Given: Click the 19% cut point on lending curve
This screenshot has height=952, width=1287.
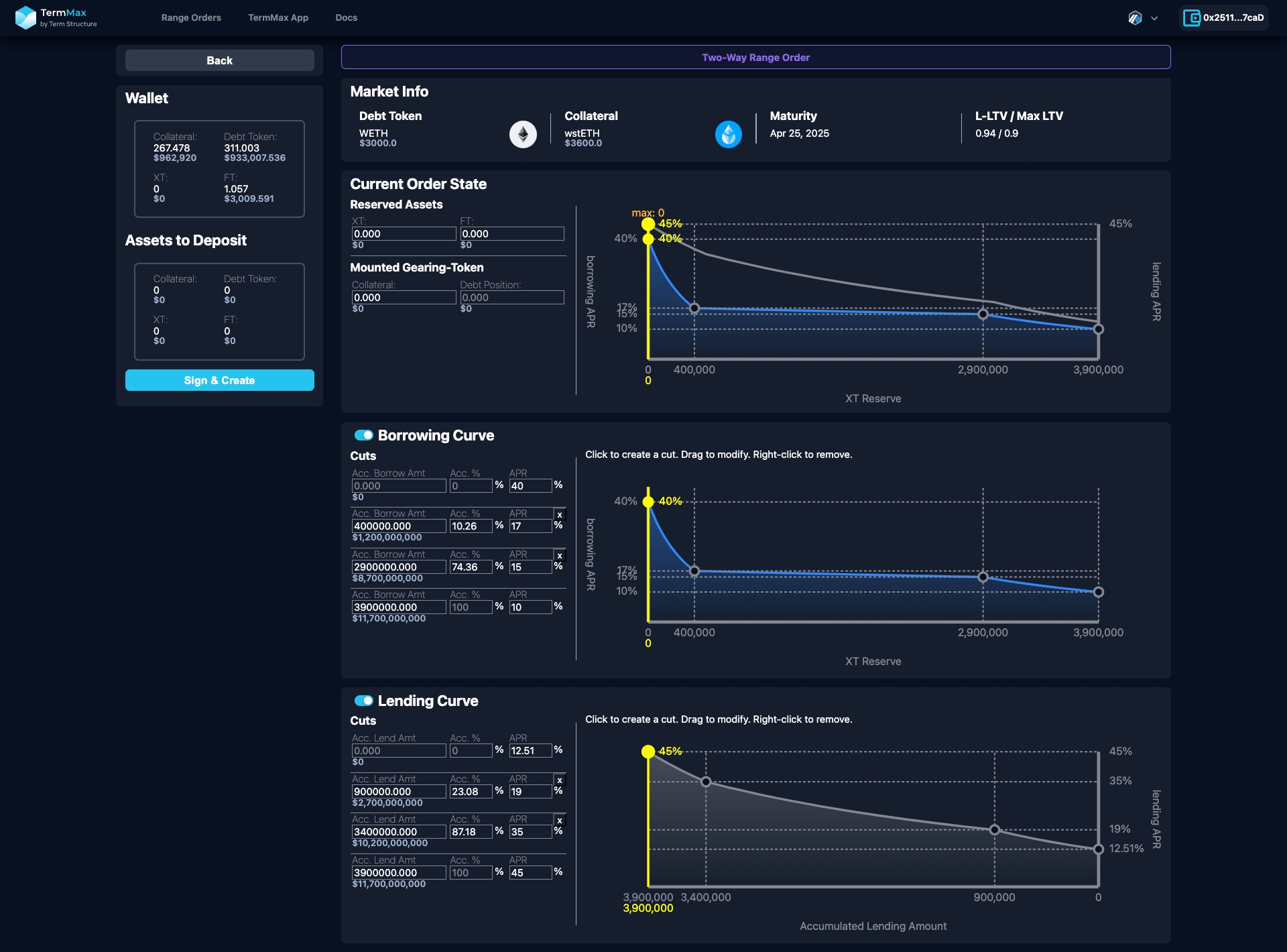Looking at the screenshot, I should (995, 830).
